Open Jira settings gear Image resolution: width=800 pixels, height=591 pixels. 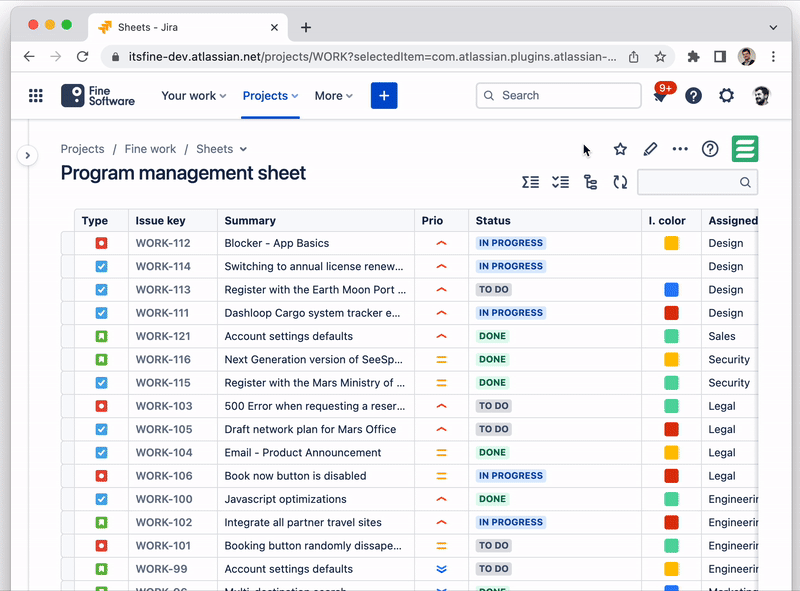coord(726,96)
